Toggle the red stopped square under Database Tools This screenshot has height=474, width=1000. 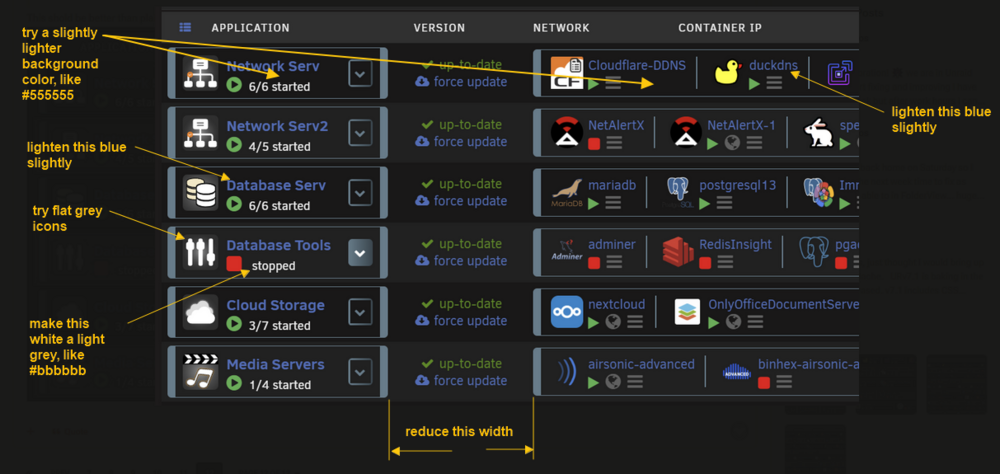(x=234, y=263)
